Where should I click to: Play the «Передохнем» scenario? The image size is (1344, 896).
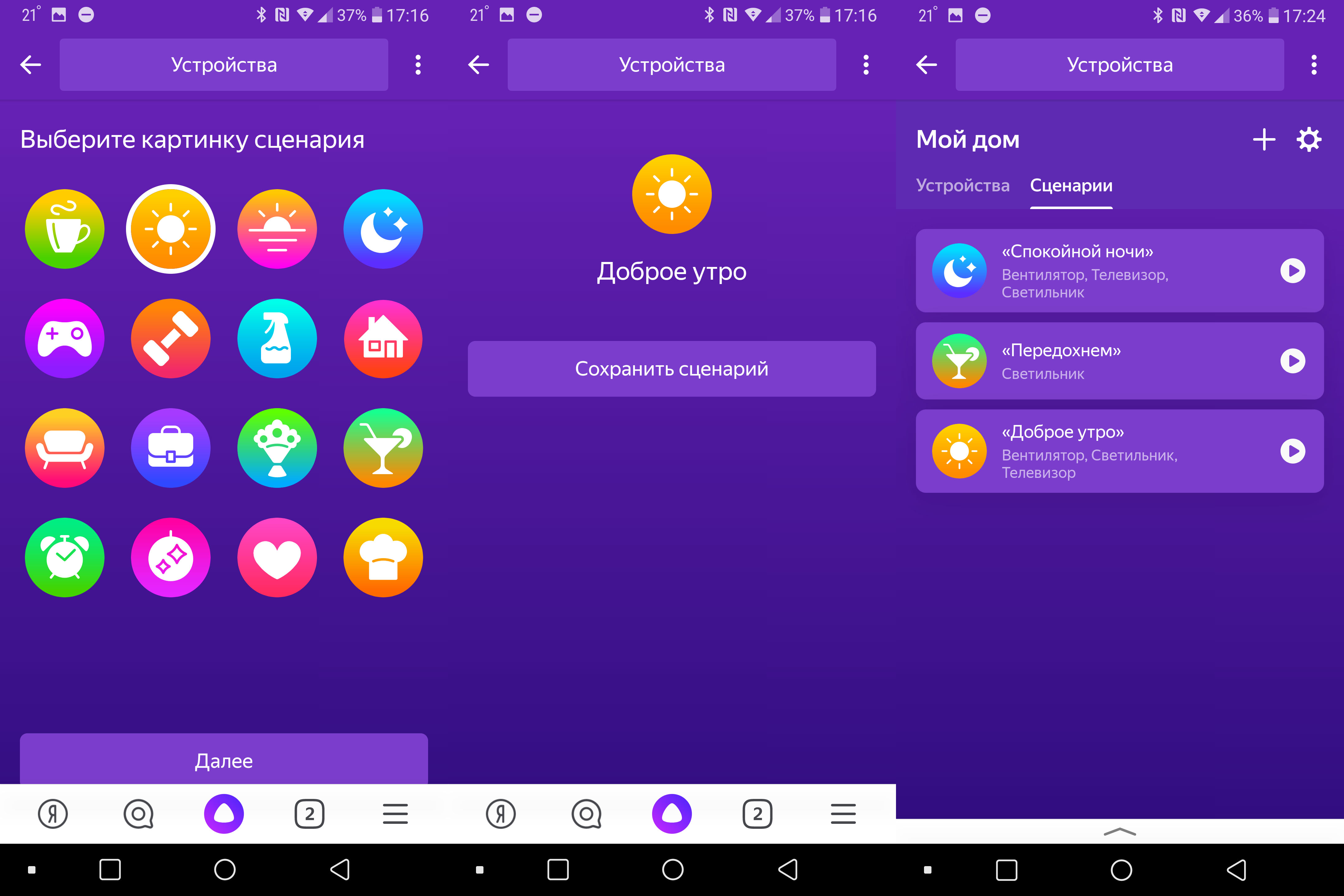1293,361
